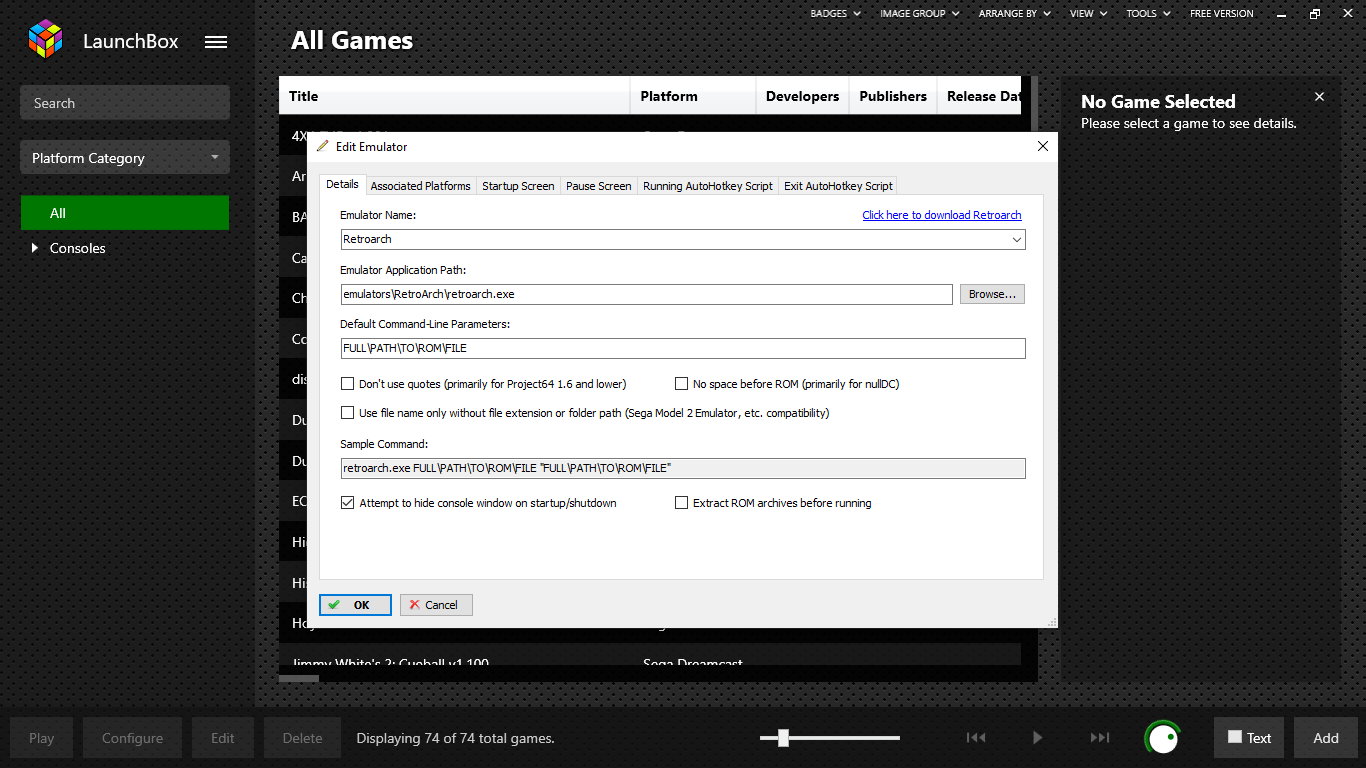Click the Default Command-Line Parameters field

tap(683, 348)
